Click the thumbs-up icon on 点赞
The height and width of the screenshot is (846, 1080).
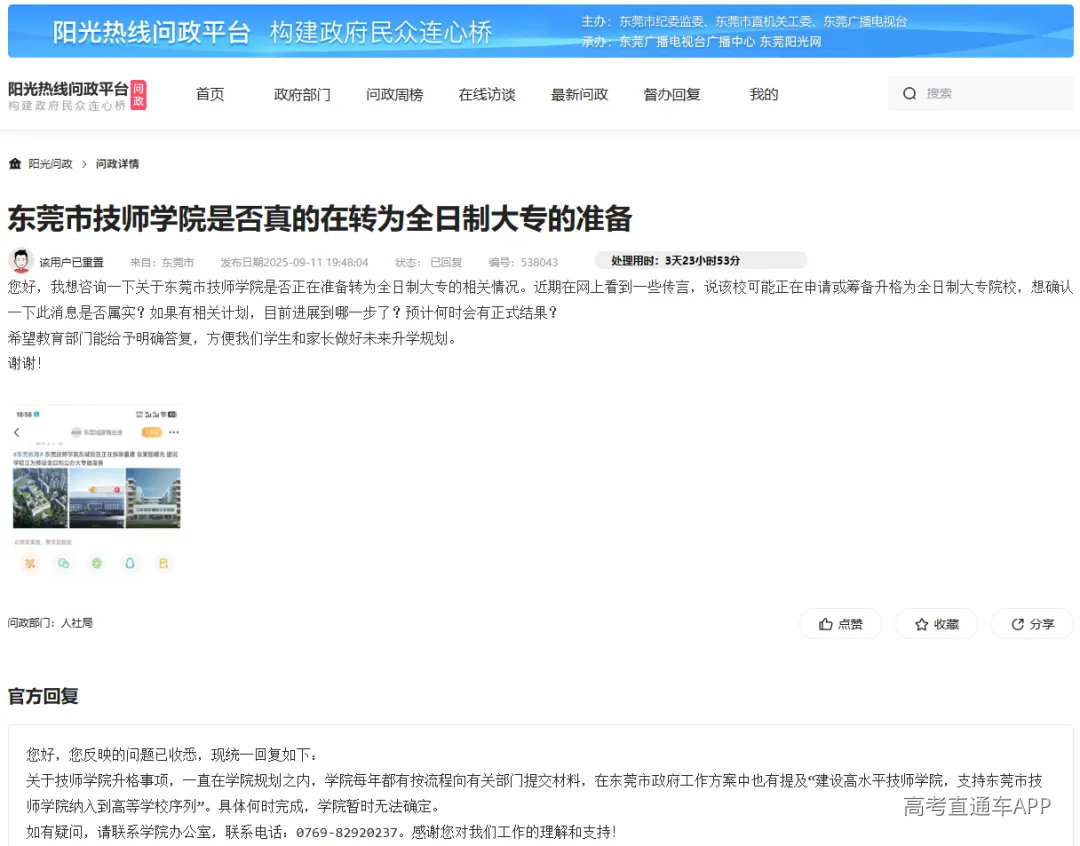tap(825, 624)
